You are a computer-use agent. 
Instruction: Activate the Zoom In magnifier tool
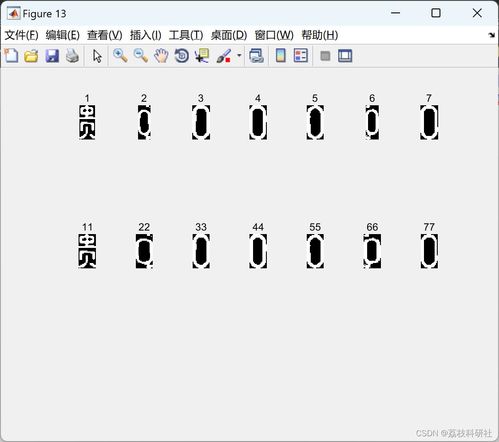(x=120, y=56)
